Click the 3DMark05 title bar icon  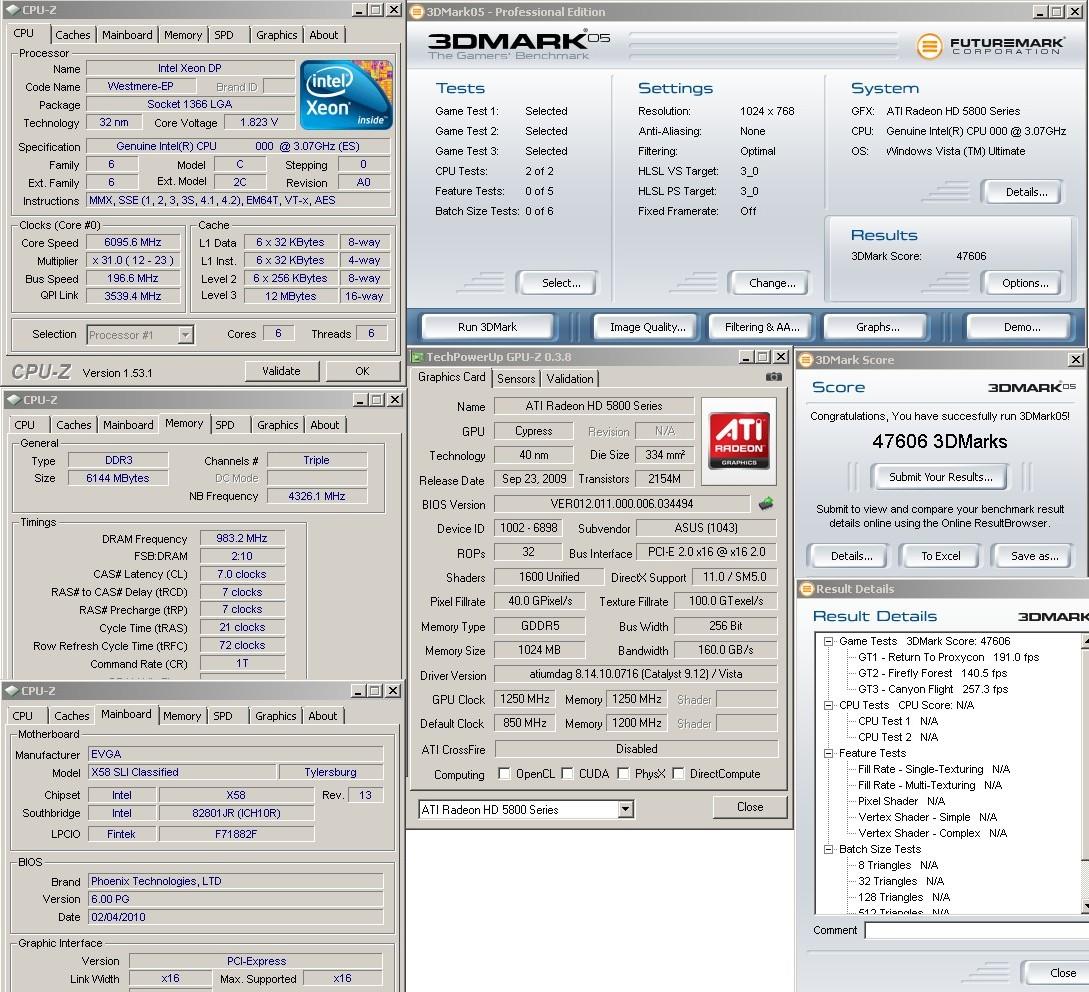[417, 12]
